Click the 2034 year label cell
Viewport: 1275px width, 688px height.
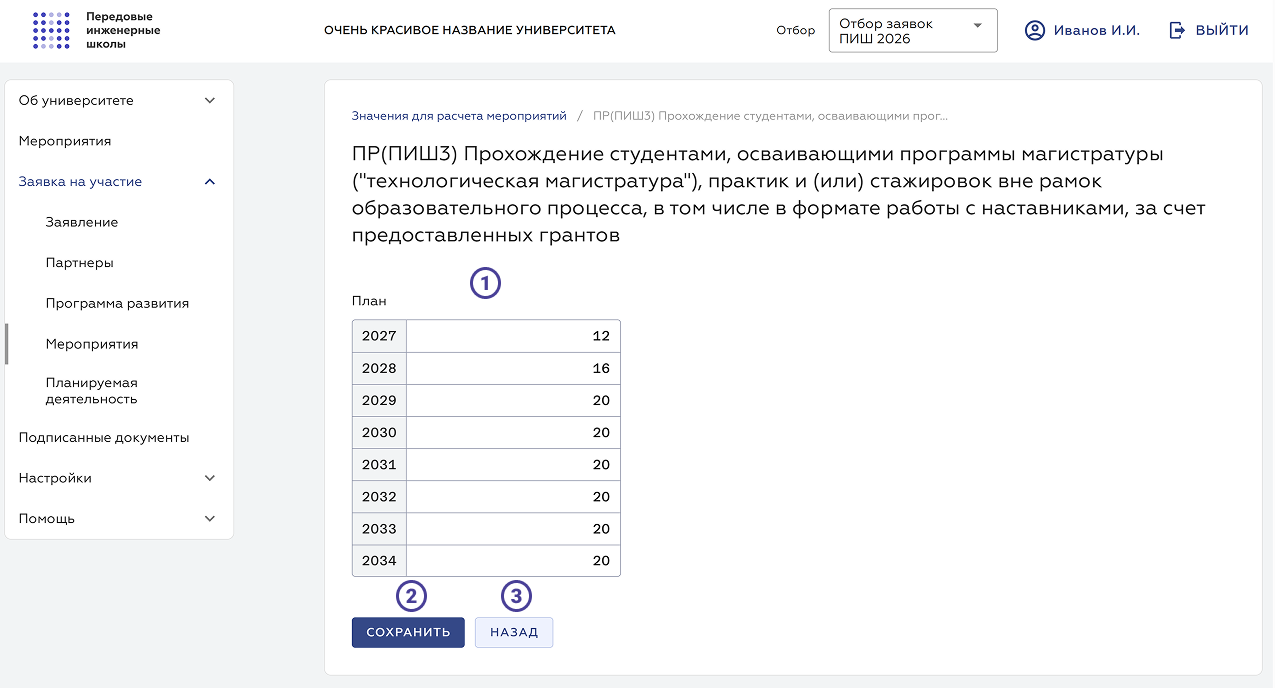379,560
